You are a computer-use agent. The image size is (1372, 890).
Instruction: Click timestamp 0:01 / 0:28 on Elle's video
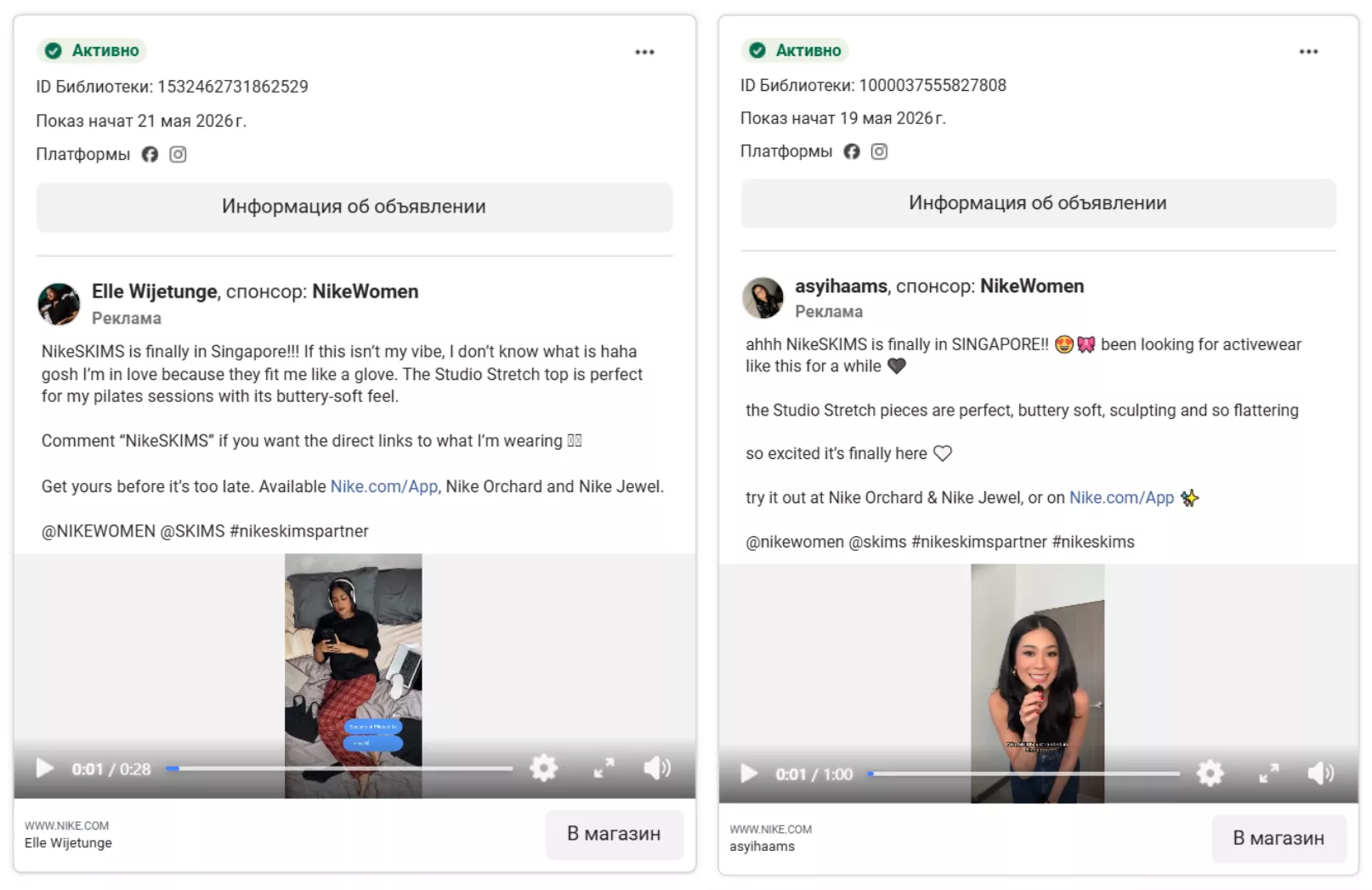coord(111,769)
